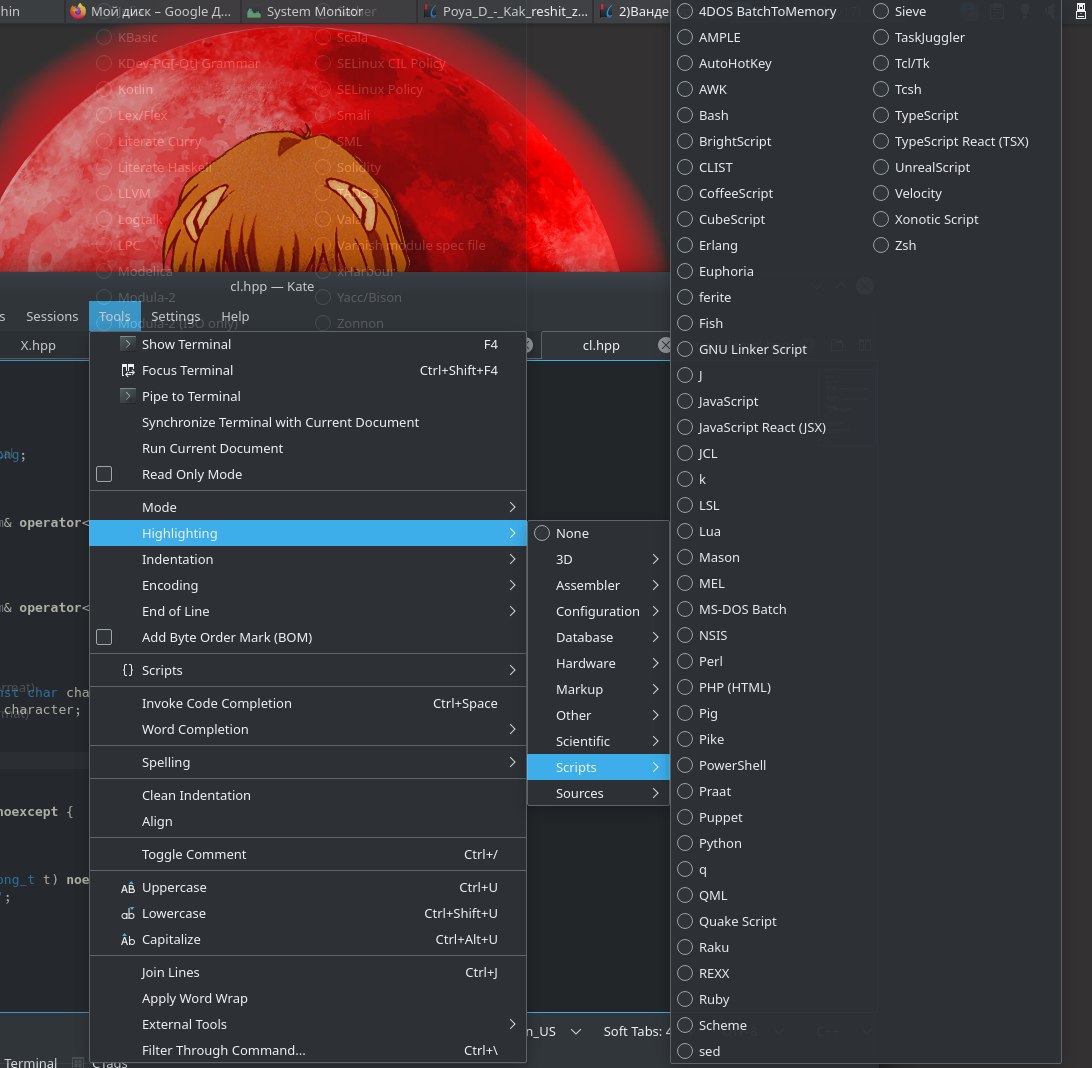
Task: Expand the Indentation submenu
Action: click(307, 560)
